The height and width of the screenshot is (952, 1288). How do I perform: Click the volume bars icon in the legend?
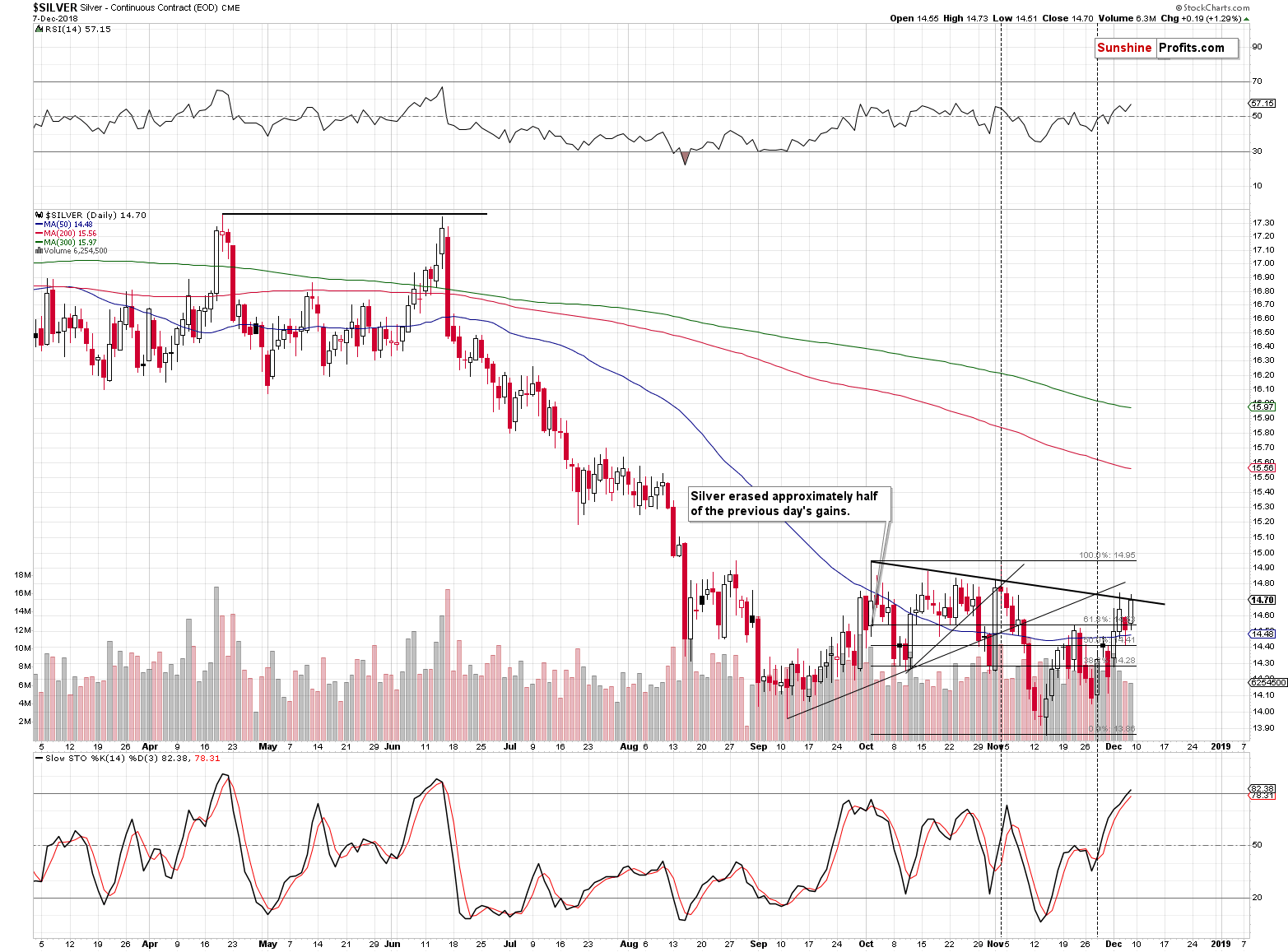coord(40,251)
